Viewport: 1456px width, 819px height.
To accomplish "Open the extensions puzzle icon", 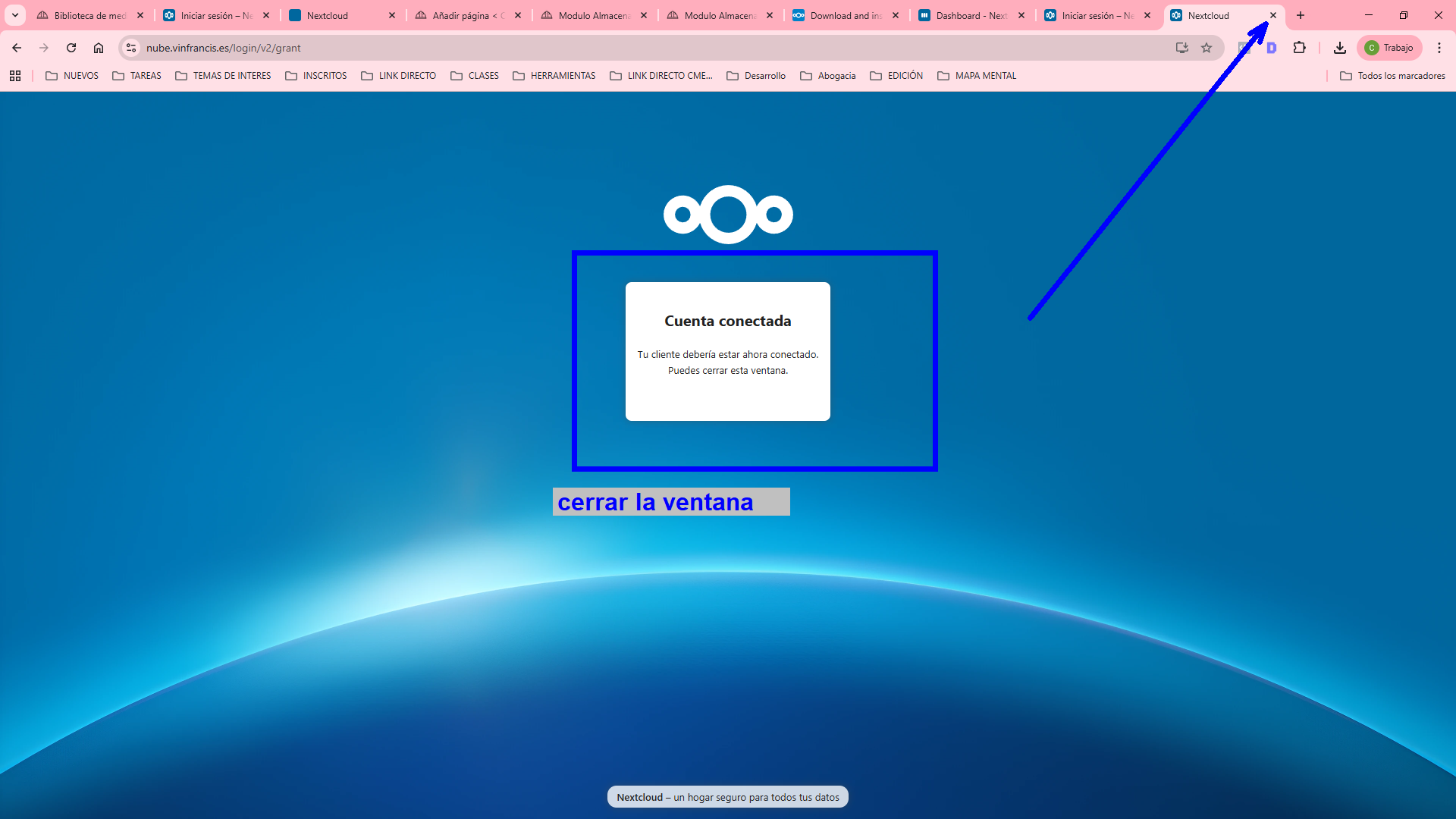I will pos(1300,48).
